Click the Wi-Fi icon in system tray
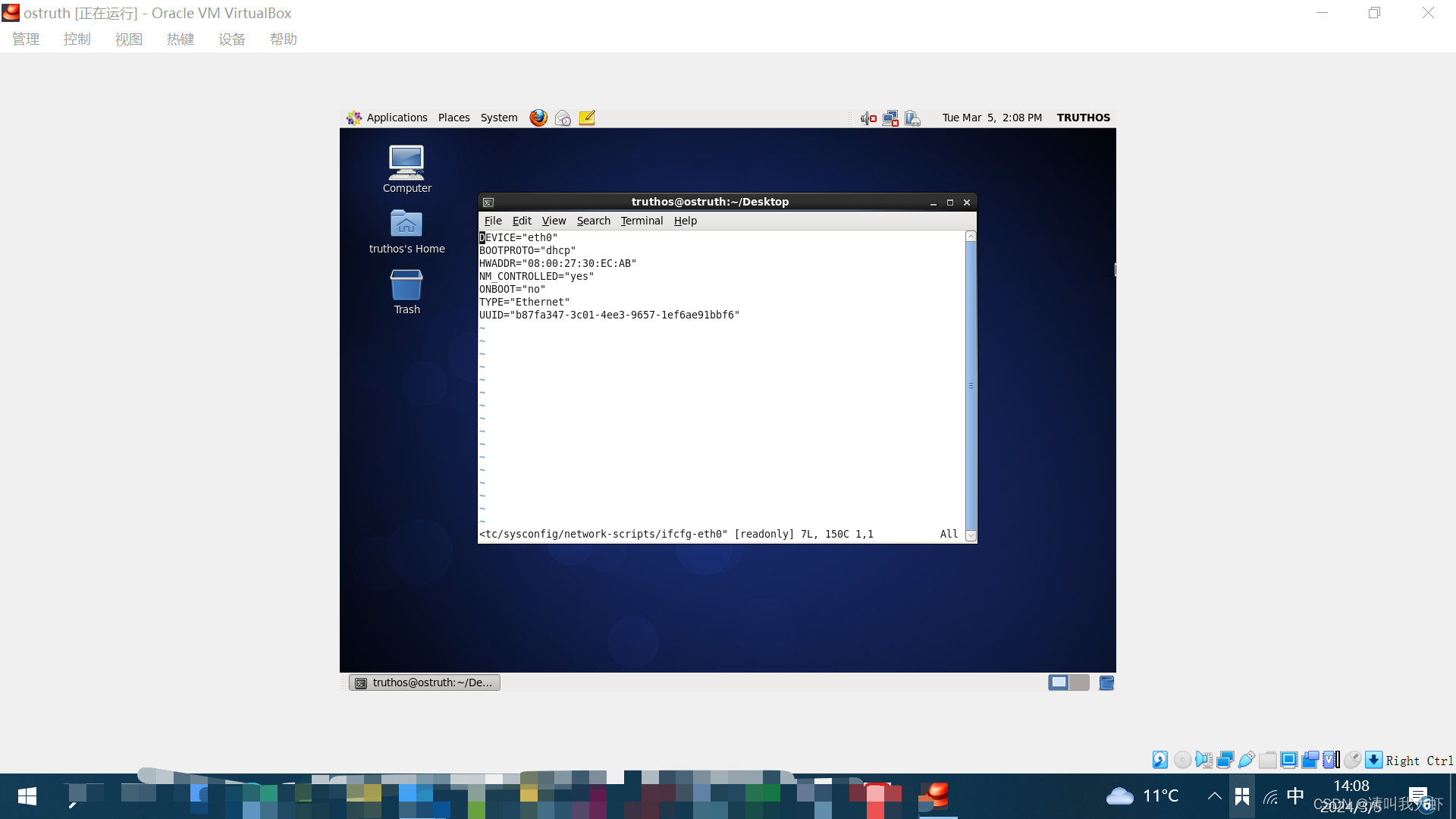The height and width of the screenshot is (819, 1456). tap(1270, 796)
